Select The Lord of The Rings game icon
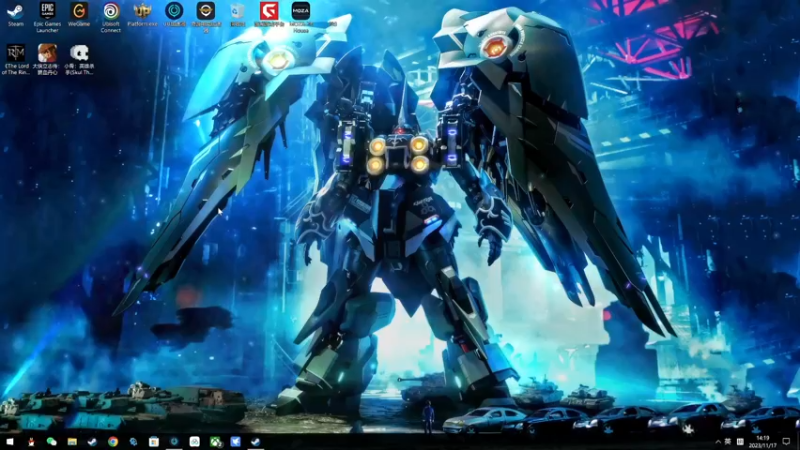Viewport: 800px width, 450px height. (x=16, y=59)
